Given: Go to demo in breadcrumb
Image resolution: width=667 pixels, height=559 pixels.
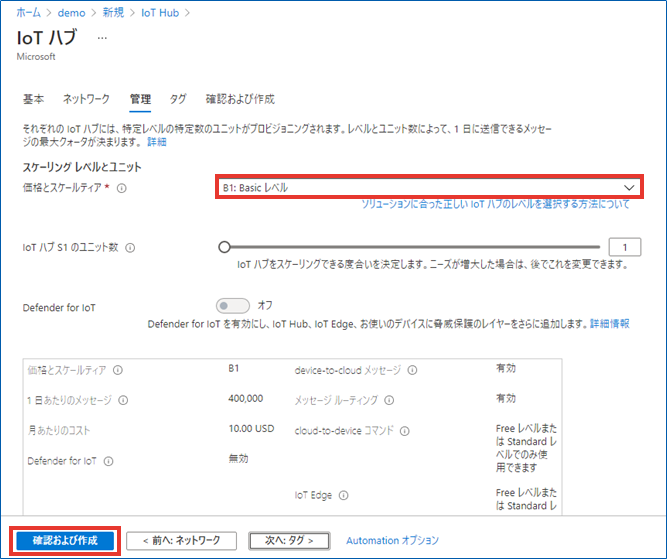Looking at the screenshot, I should point(71,13).
